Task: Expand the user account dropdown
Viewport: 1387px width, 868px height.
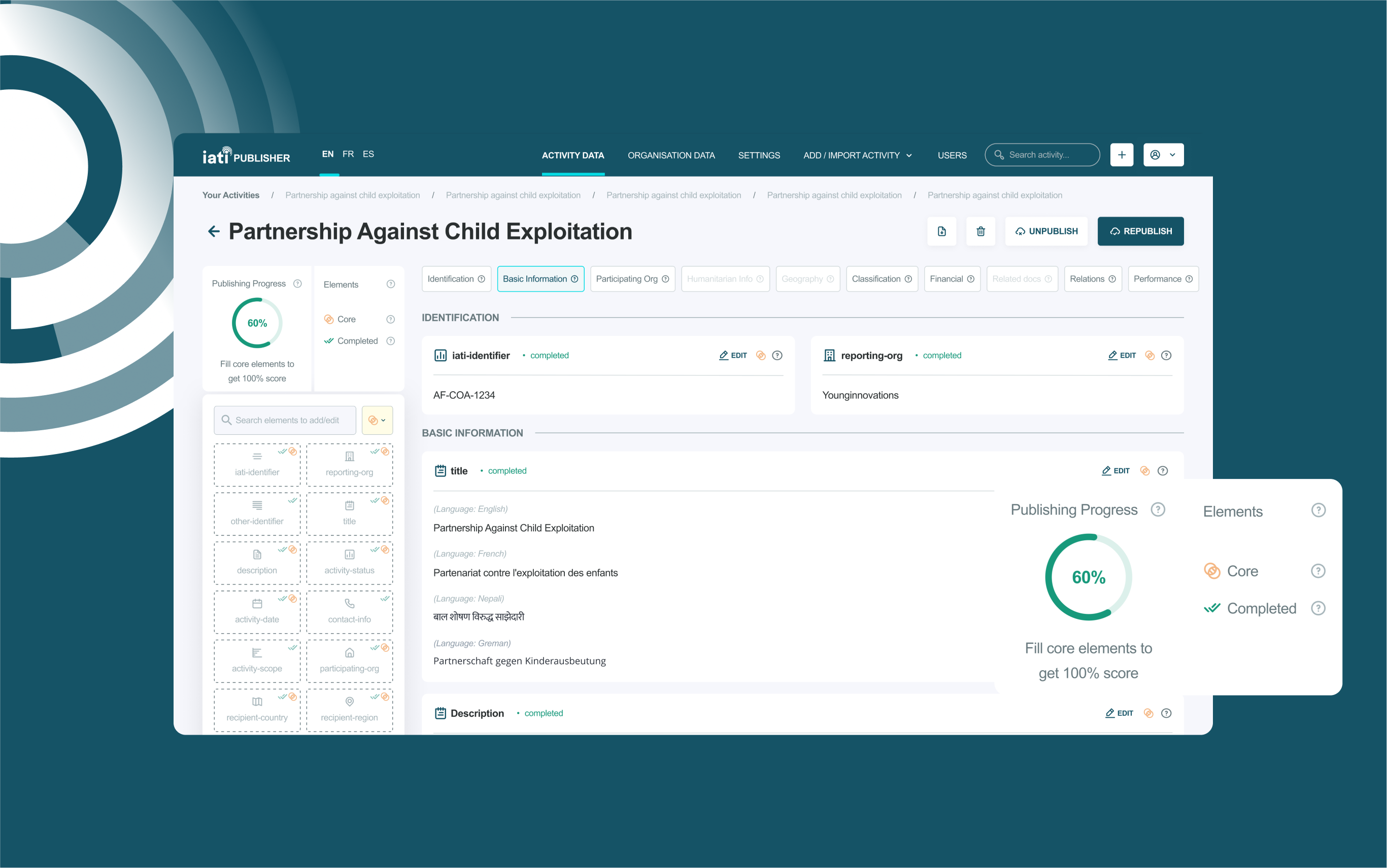Action: (1163, 155)
